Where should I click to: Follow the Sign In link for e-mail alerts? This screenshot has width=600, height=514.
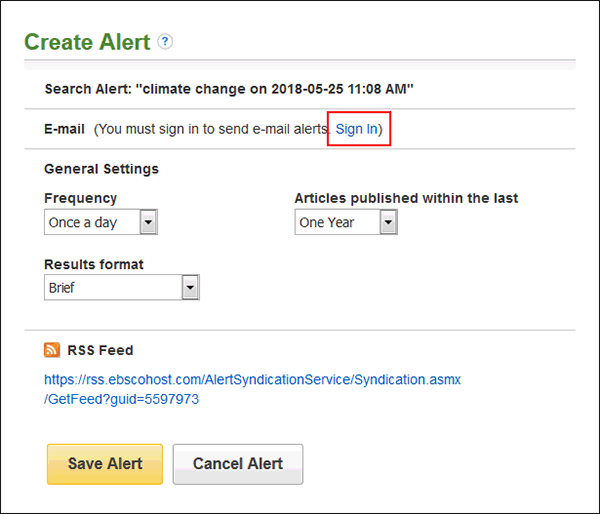coord(357,129)
